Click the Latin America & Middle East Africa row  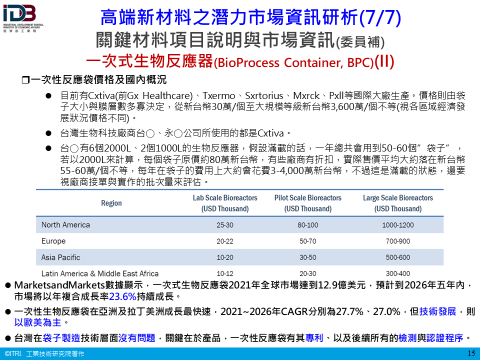tap(240, 273)
